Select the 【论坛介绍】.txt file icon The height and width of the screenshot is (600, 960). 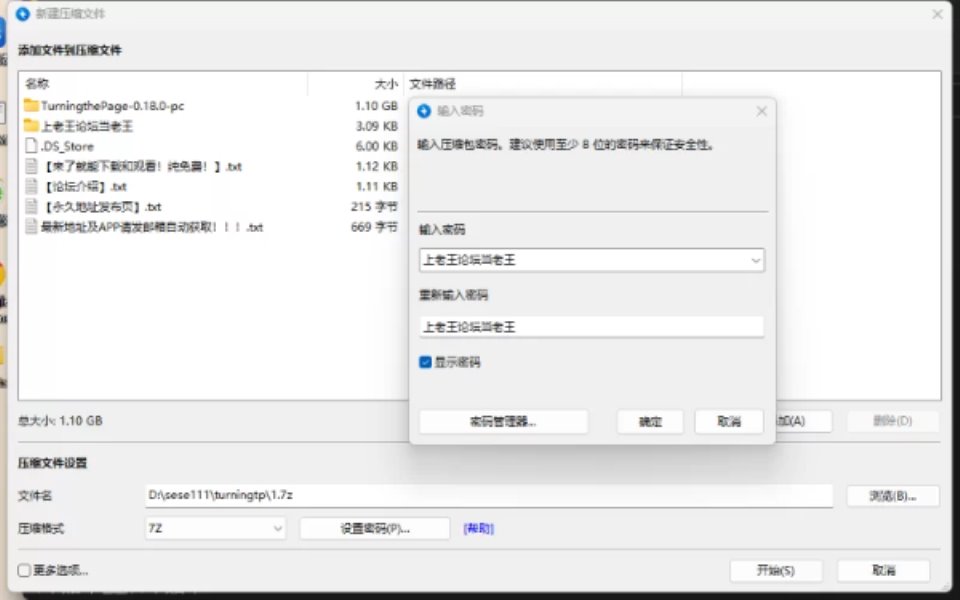(31, 186)
